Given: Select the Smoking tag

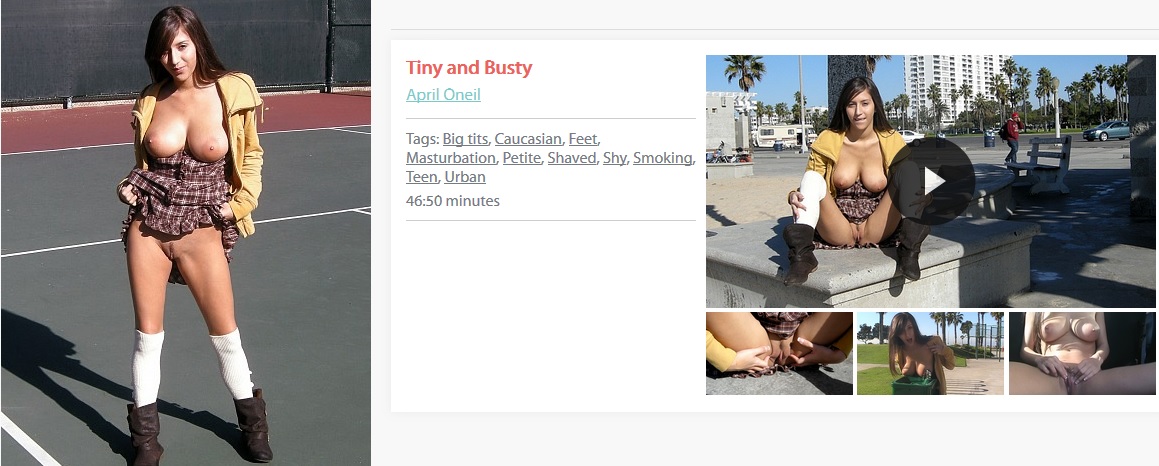Looking at the screenshot, I should [662, 158].
